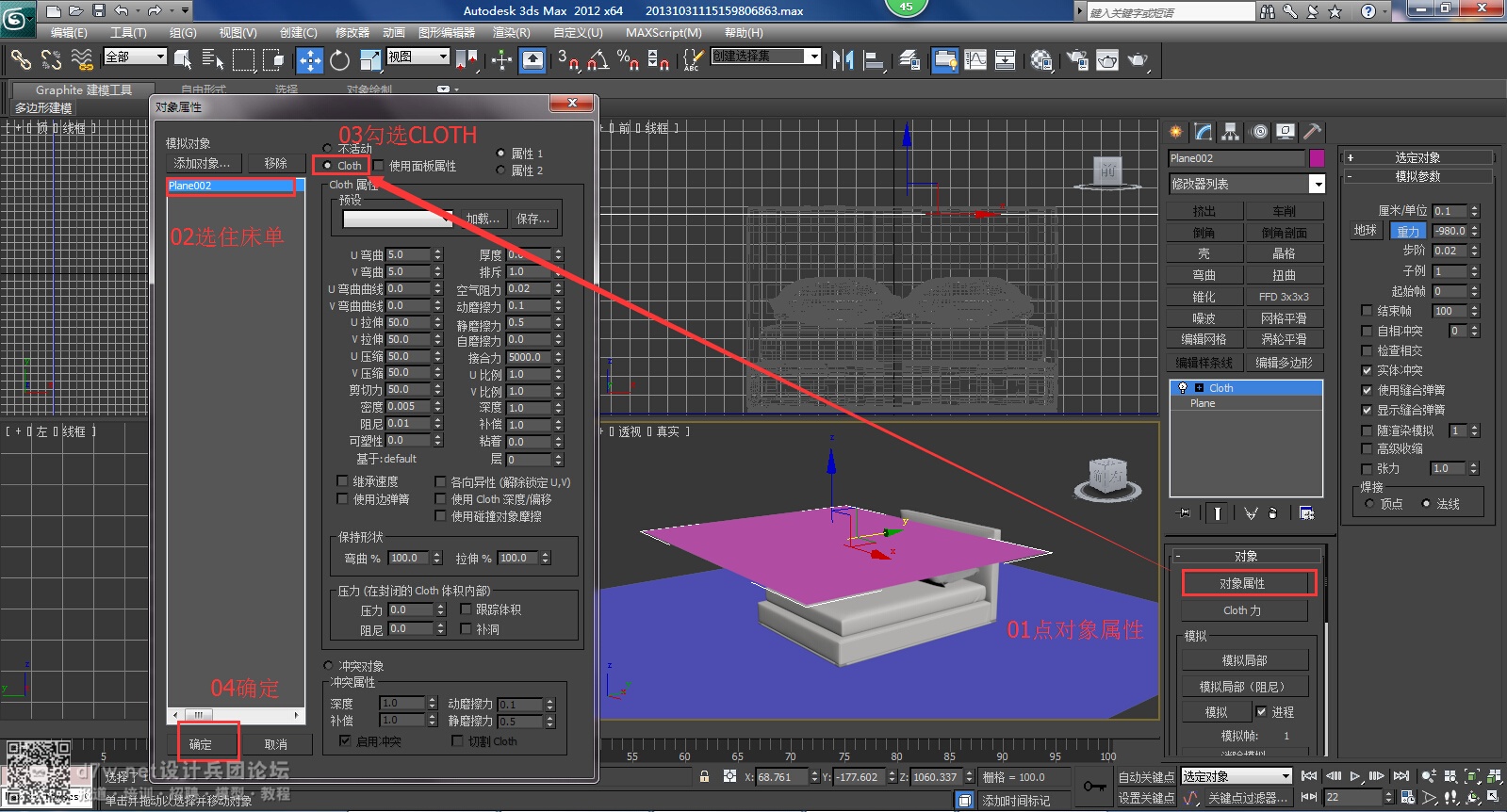
Task: Open the 创建(C) menu
Action: [298, 32]
